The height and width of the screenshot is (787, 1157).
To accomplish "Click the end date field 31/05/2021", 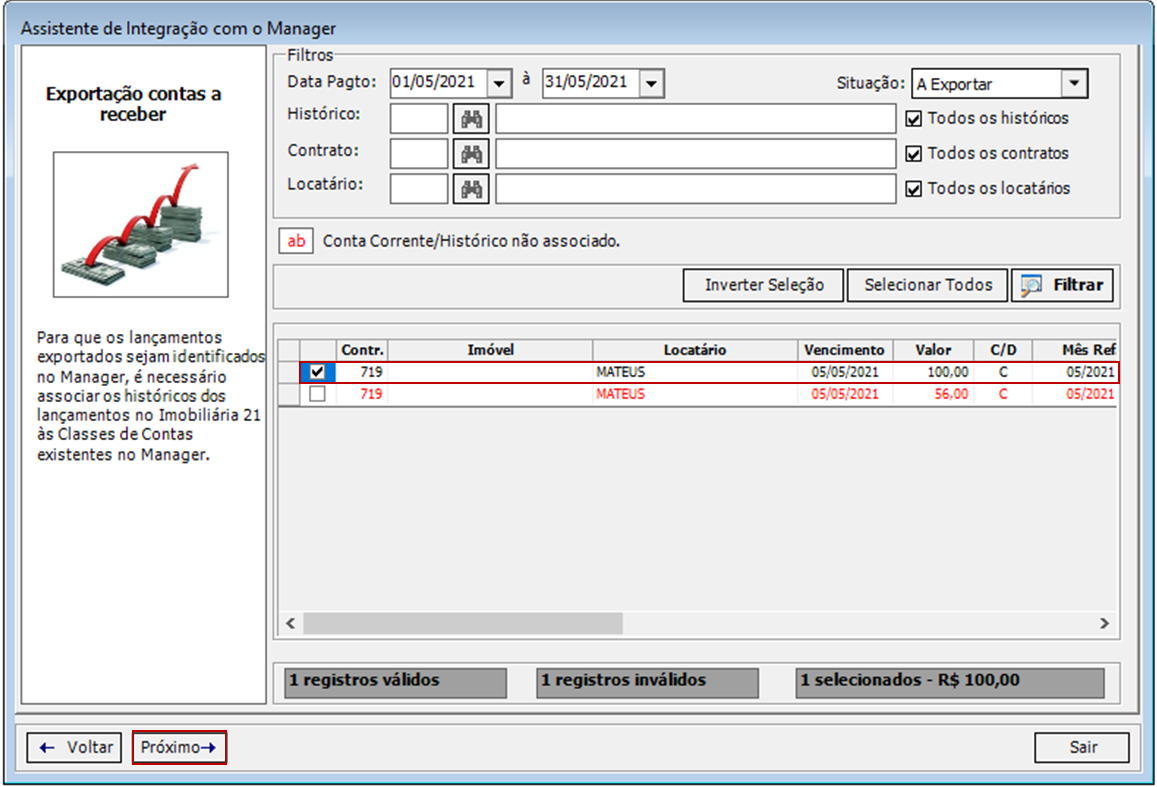I will pyautogui.click(x=591, y=83).
